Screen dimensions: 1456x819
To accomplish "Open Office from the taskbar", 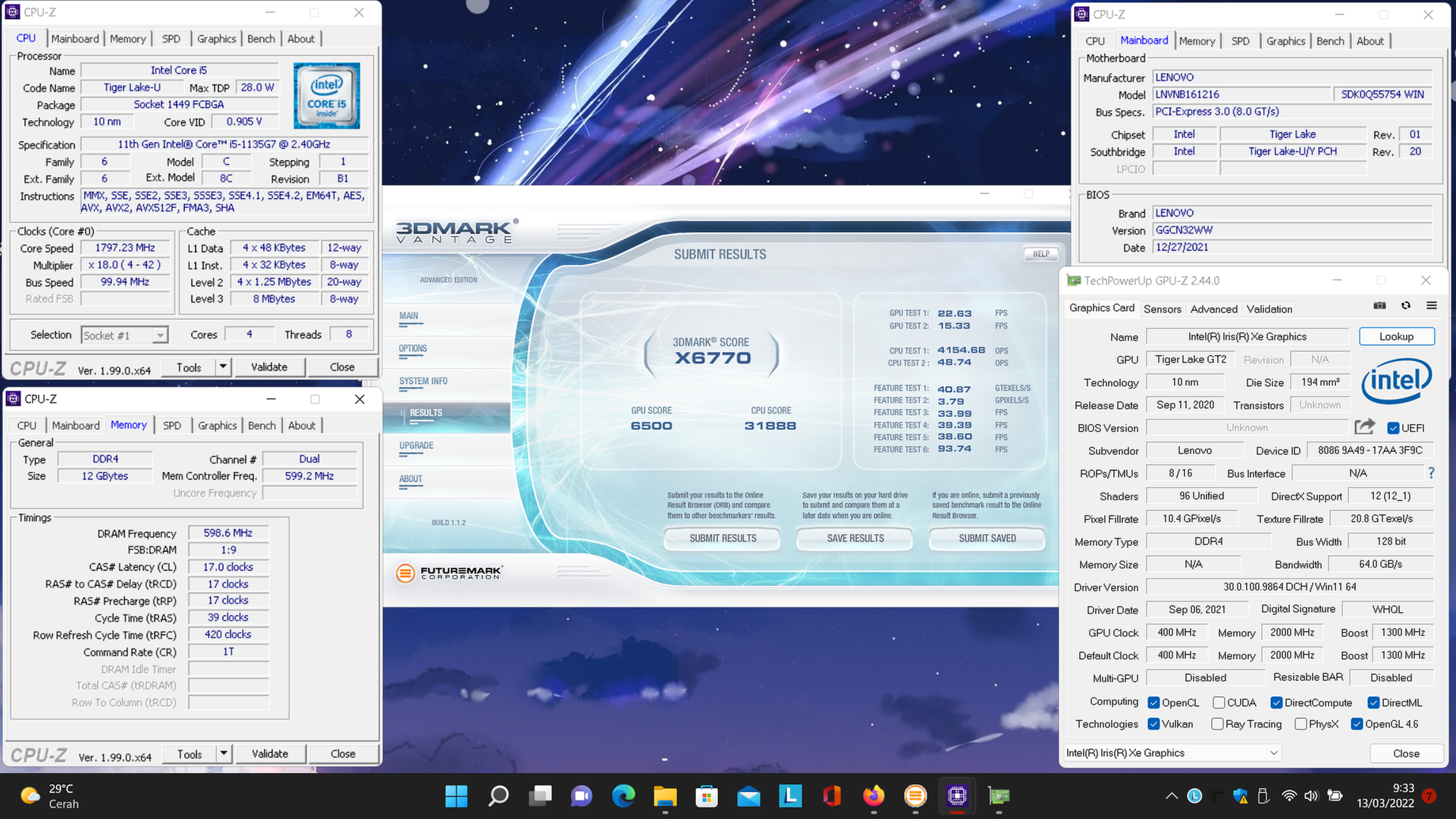I will [x=832, y=796].
